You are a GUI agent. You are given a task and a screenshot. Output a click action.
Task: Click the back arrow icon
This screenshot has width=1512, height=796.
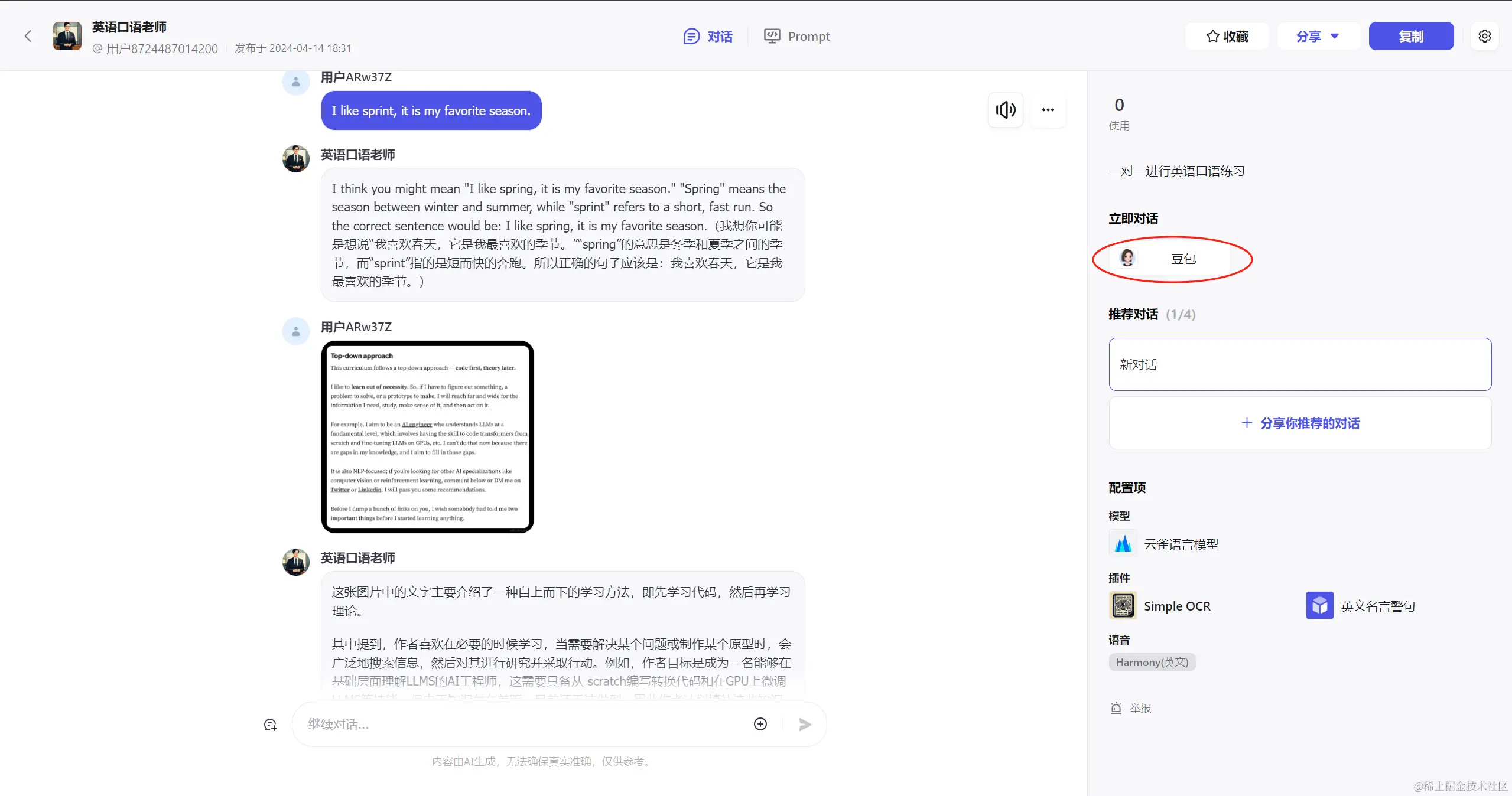28,36
